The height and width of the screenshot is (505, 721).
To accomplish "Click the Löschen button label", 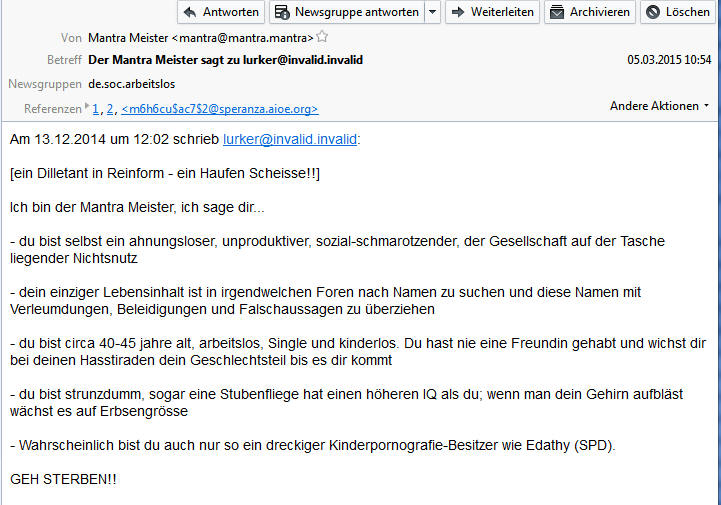I will coord(688,12).
